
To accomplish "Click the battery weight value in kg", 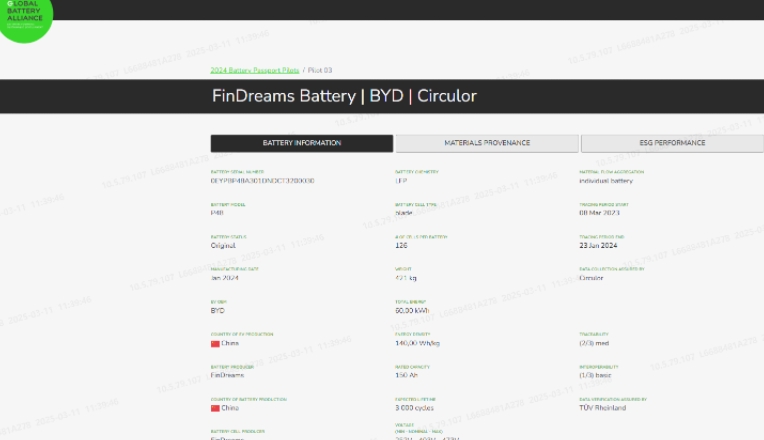I will coord(405,278).
